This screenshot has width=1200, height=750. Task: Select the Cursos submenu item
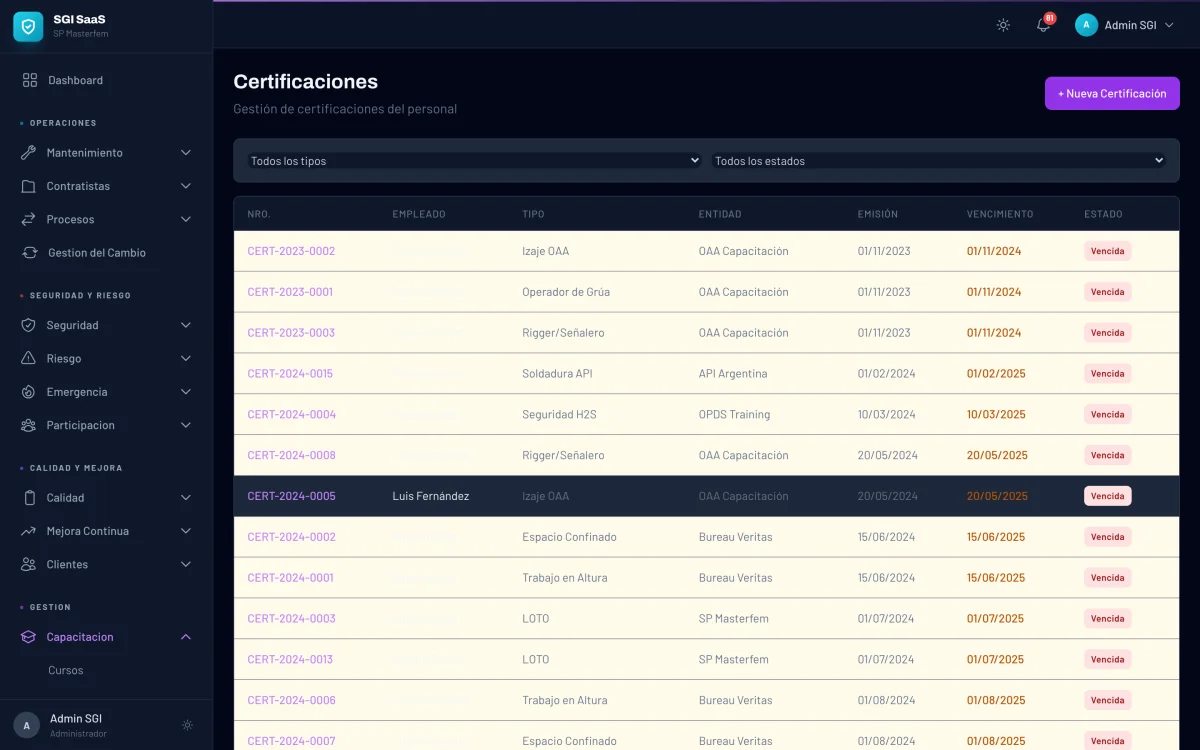point(66,670)
